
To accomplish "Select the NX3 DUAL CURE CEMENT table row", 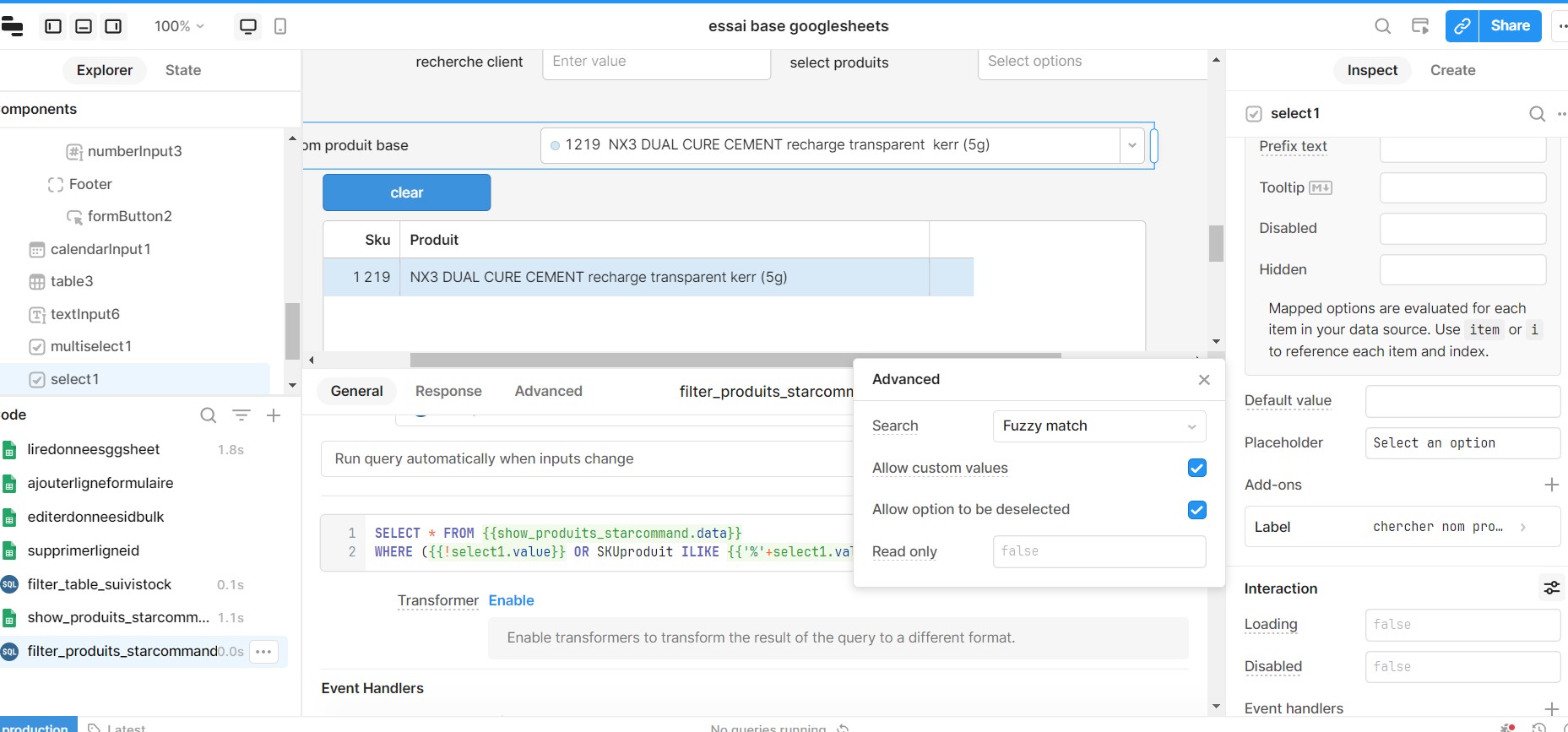I will (x=648, y=277).
